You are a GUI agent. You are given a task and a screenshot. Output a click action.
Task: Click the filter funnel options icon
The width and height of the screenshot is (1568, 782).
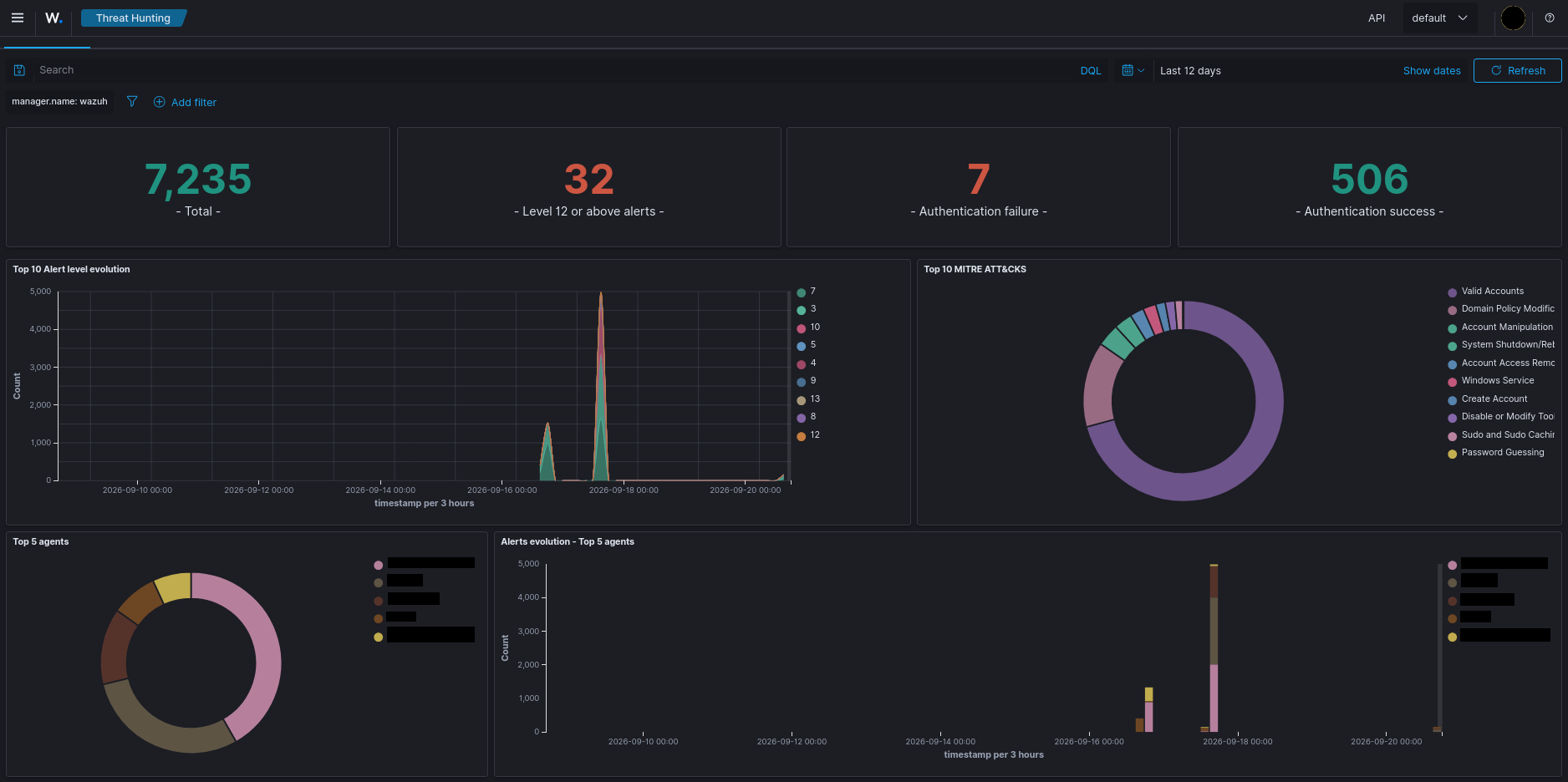pyautogui.click(x=132, y=101)
